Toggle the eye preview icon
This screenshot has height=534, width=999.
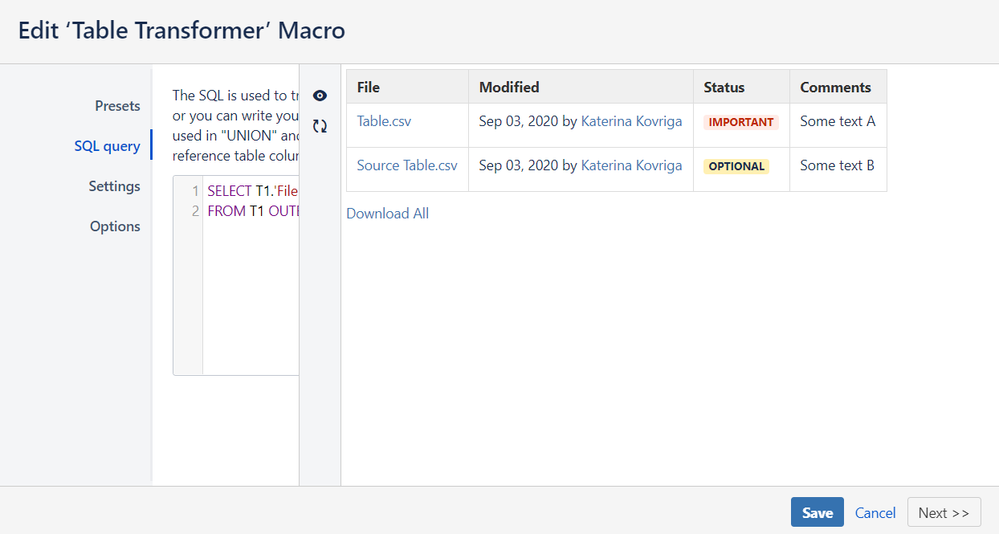click(x=320, y=96)
